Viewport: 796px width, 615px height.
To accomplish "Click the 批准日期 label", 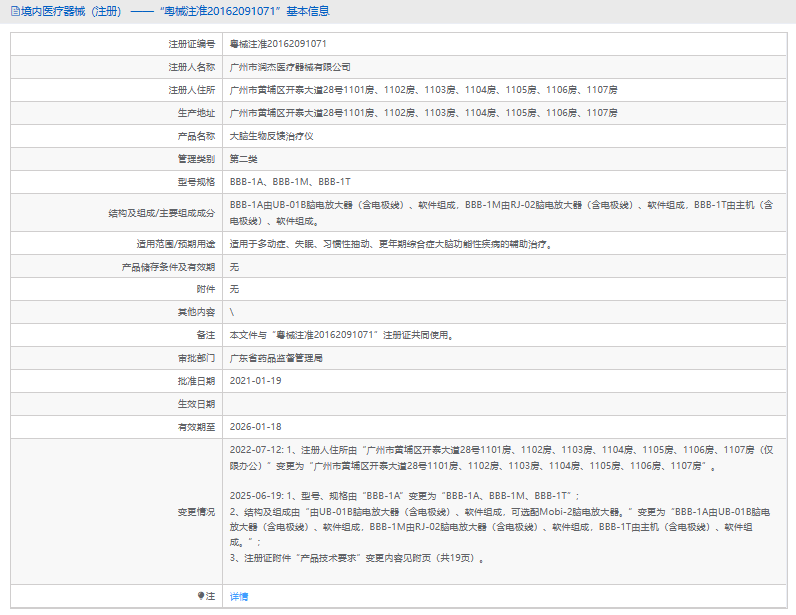I will click(196, 381).
